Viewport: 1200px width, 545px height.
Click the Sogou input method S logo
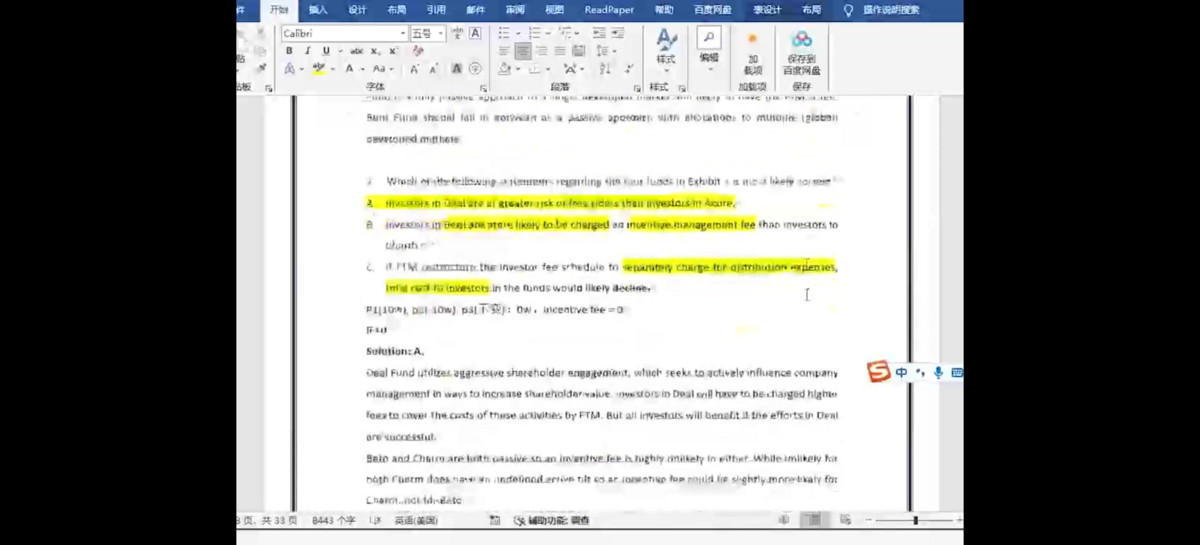878,372
